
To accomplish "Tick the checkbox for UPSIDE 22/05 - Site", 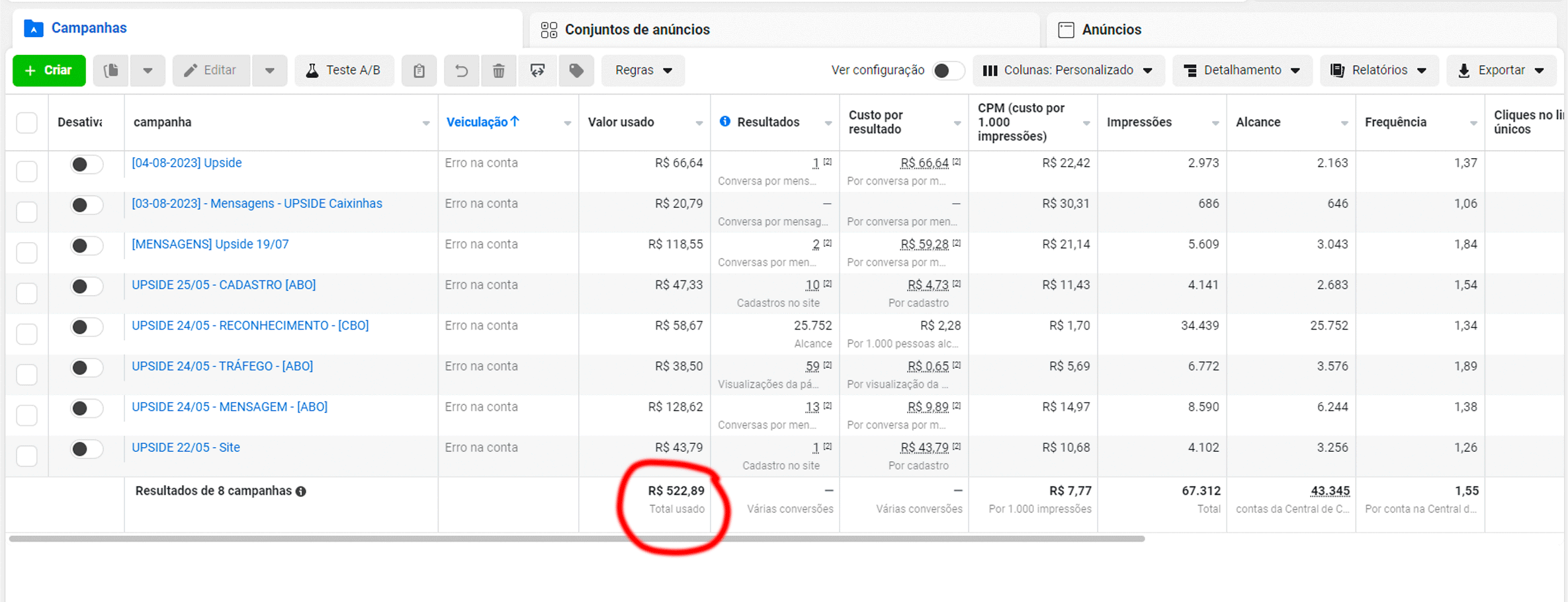I will [x=27, y=456].
